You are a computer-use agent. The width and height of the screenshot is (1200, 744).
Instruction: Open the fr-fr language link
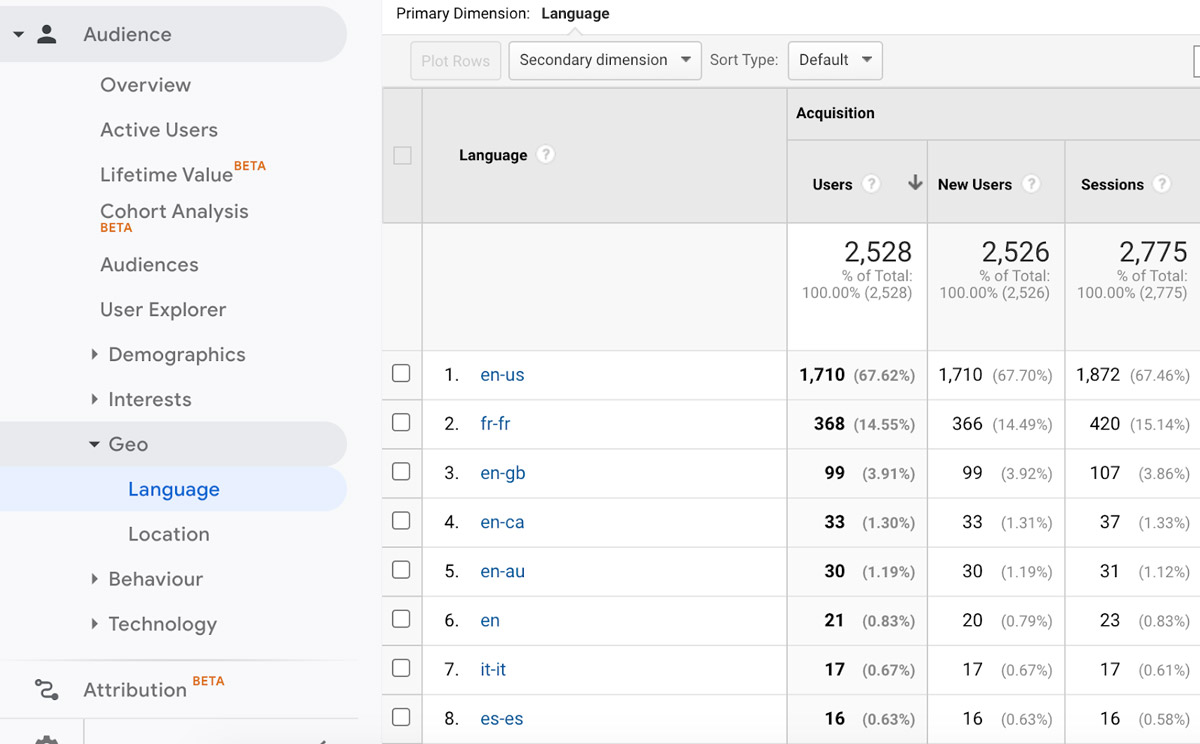(x=495, y=424)
